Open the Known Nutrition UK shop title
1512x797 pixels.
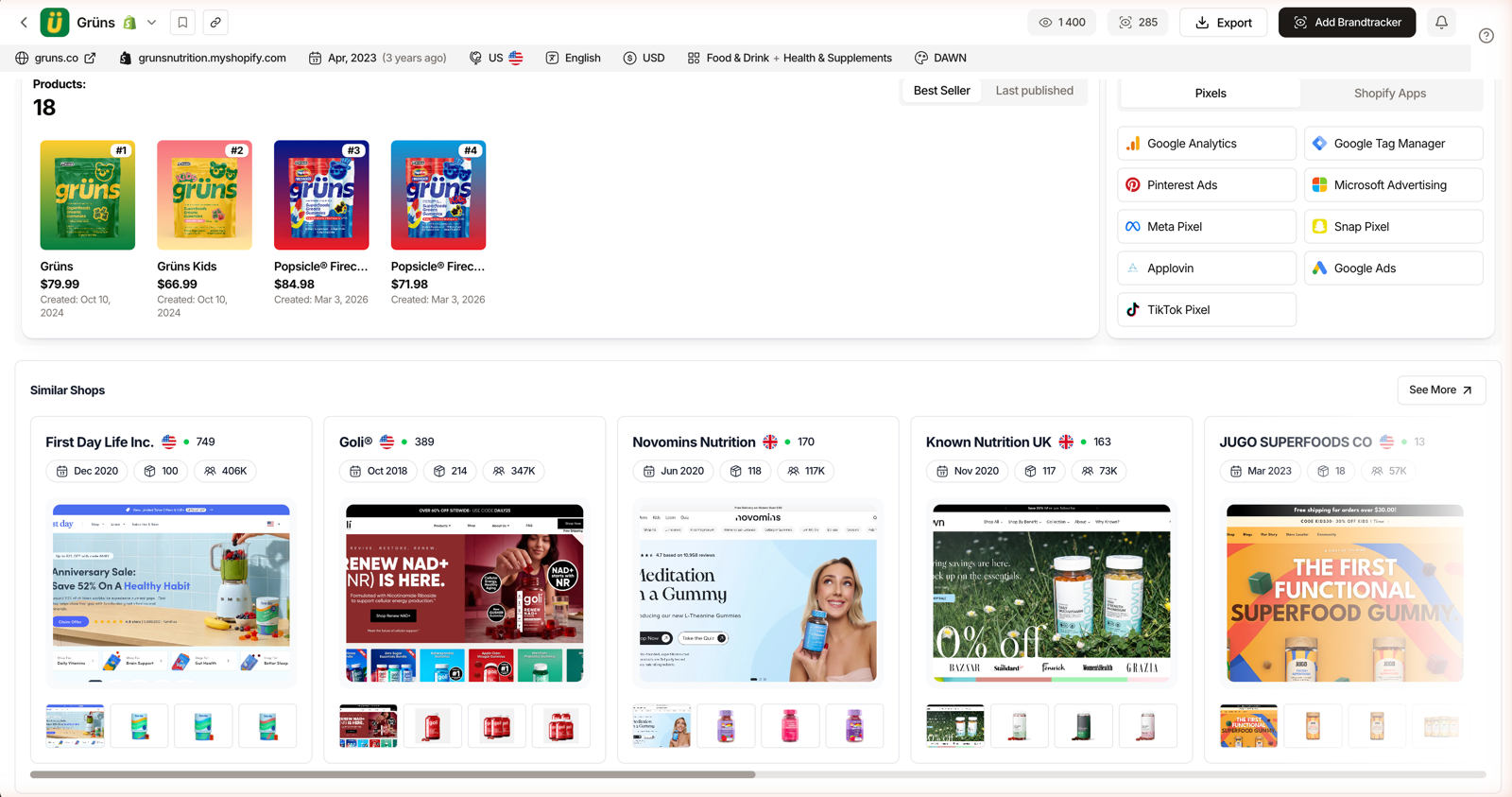click(988, 442)
